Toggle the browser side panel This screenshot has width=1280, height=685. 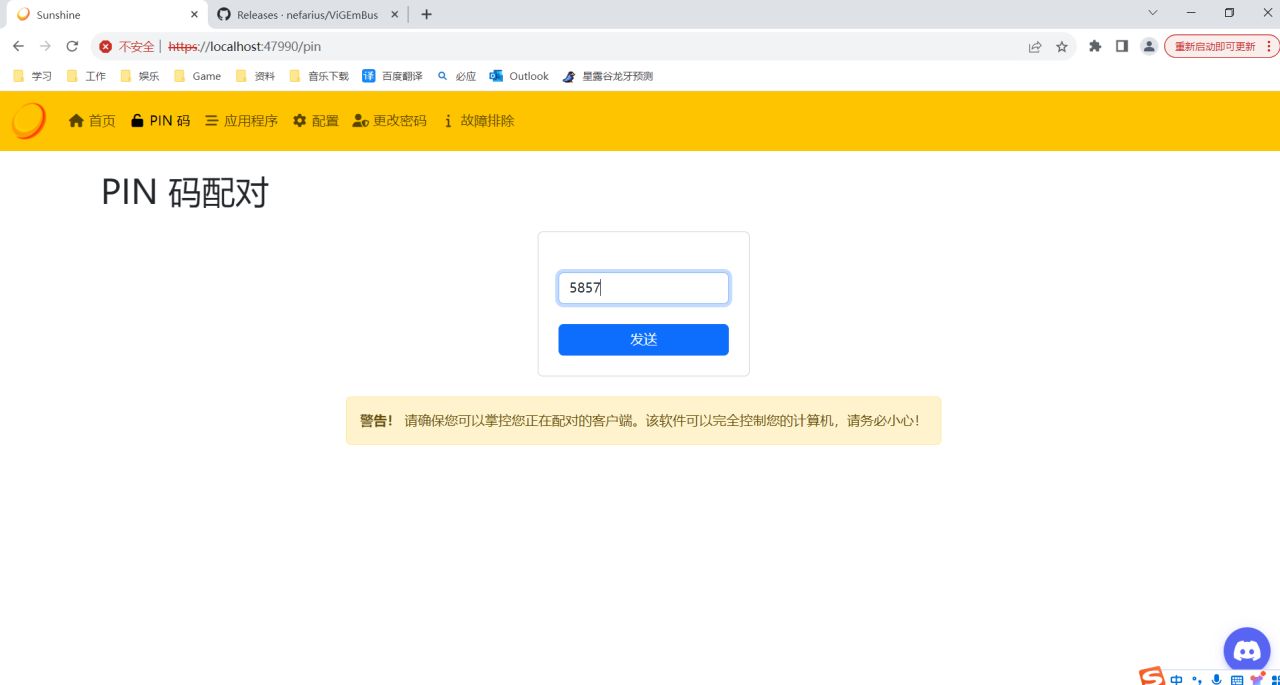point(1122,46)
